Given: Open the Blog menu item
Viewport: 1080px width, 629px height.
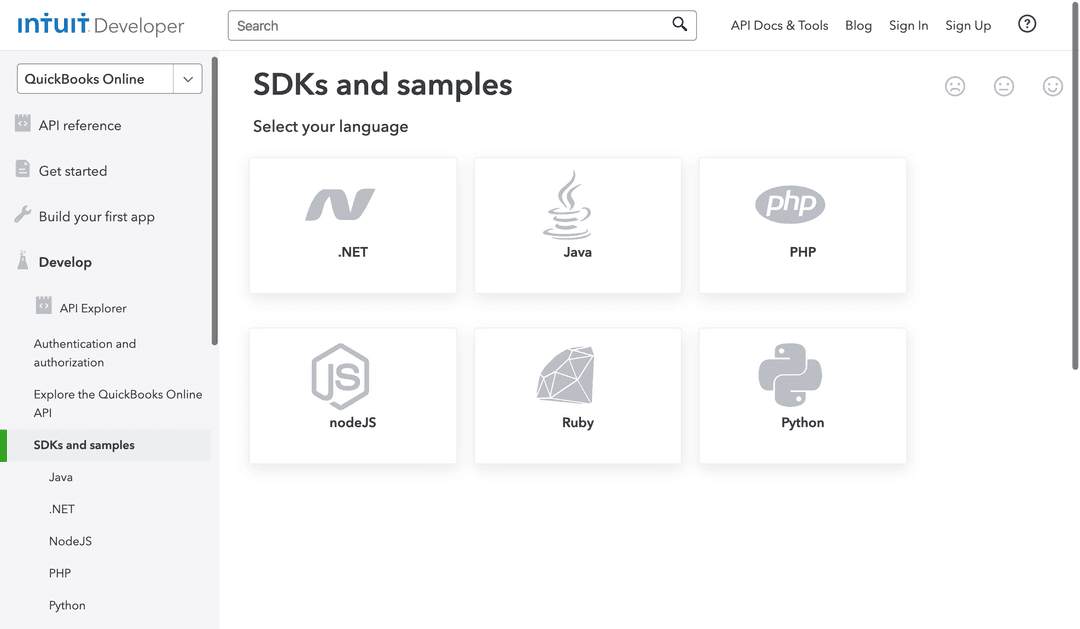Looking at the screenshot, I should (858, 25).
